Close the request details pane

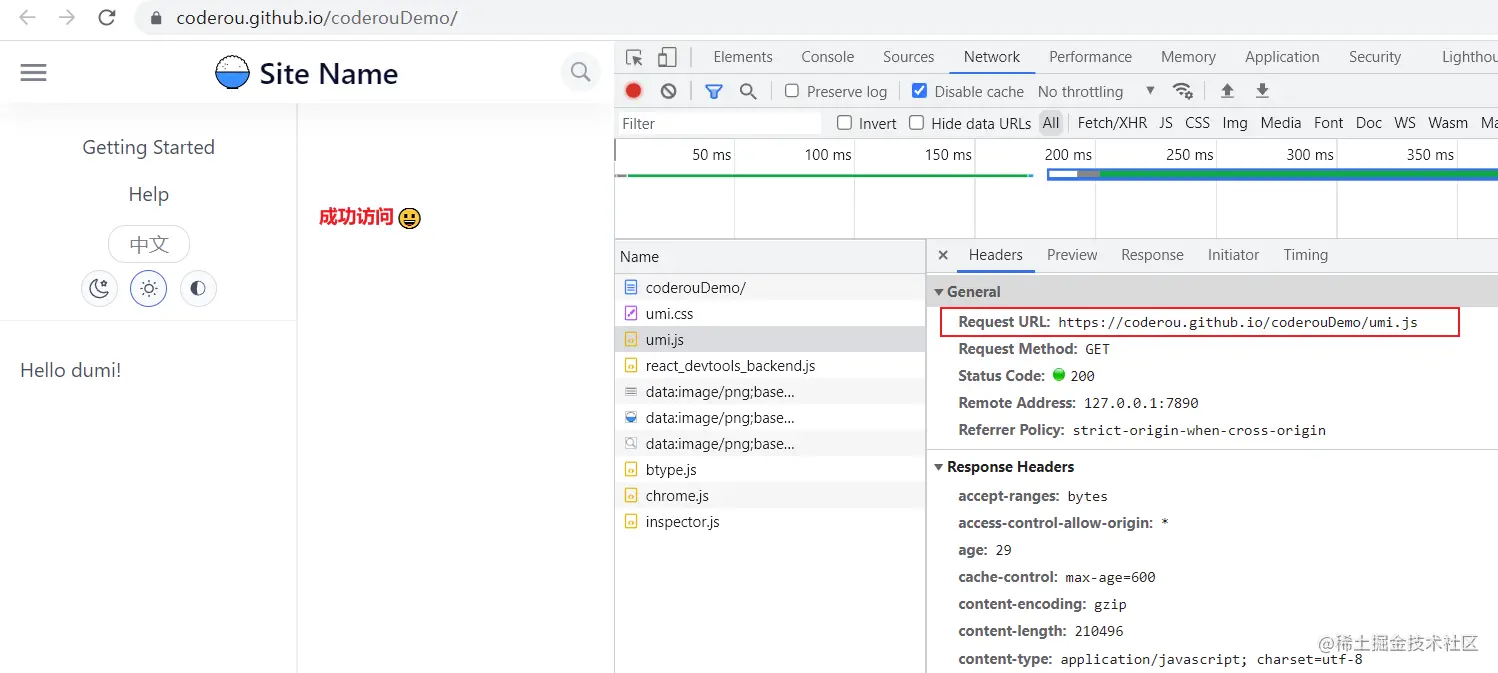click(943, 255)
